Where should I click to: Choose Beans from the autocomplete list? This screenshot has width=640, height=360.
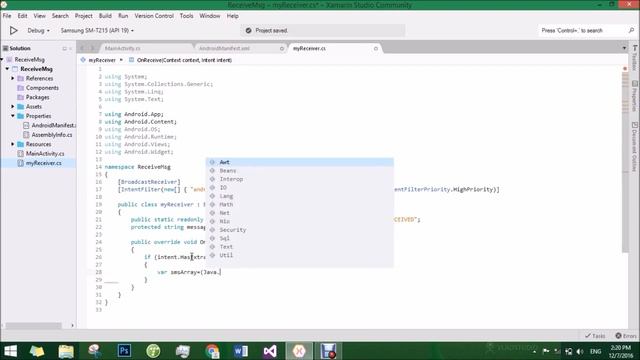pos(300,171)
